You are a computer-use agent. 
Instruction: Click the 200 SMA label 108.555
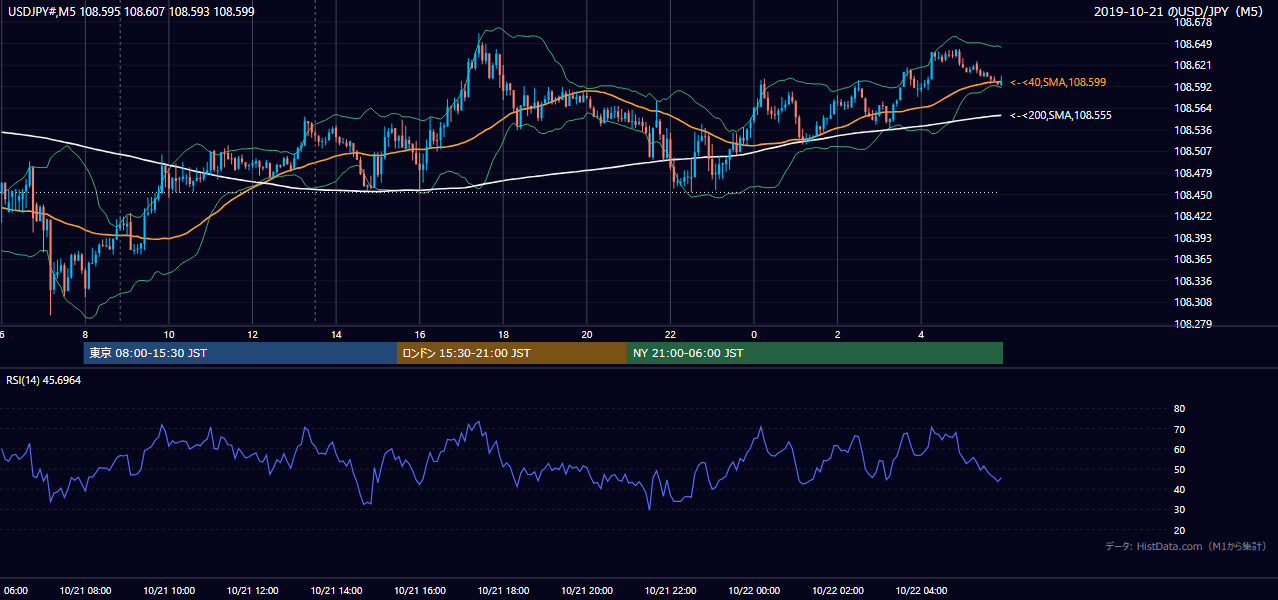[1061, 115]
